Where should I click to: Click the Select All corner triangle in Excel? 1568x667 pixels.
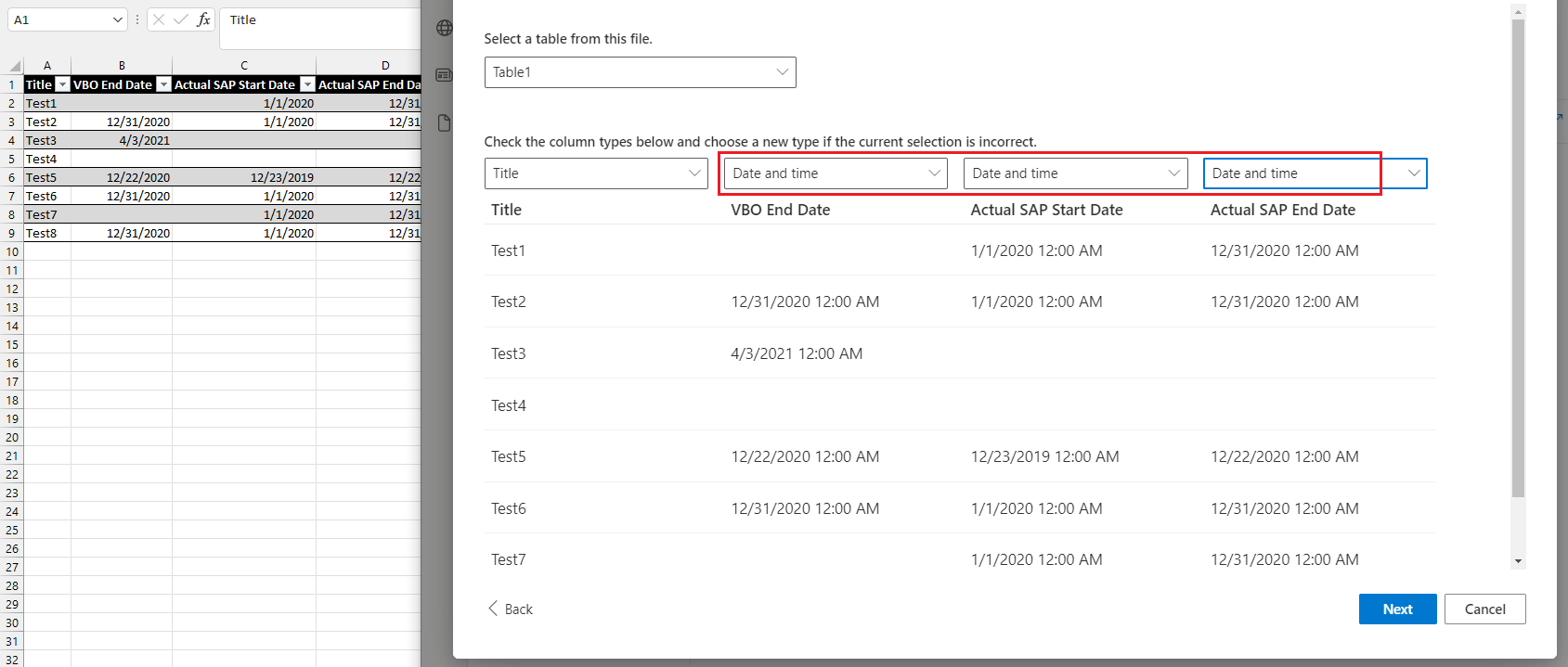15,66
